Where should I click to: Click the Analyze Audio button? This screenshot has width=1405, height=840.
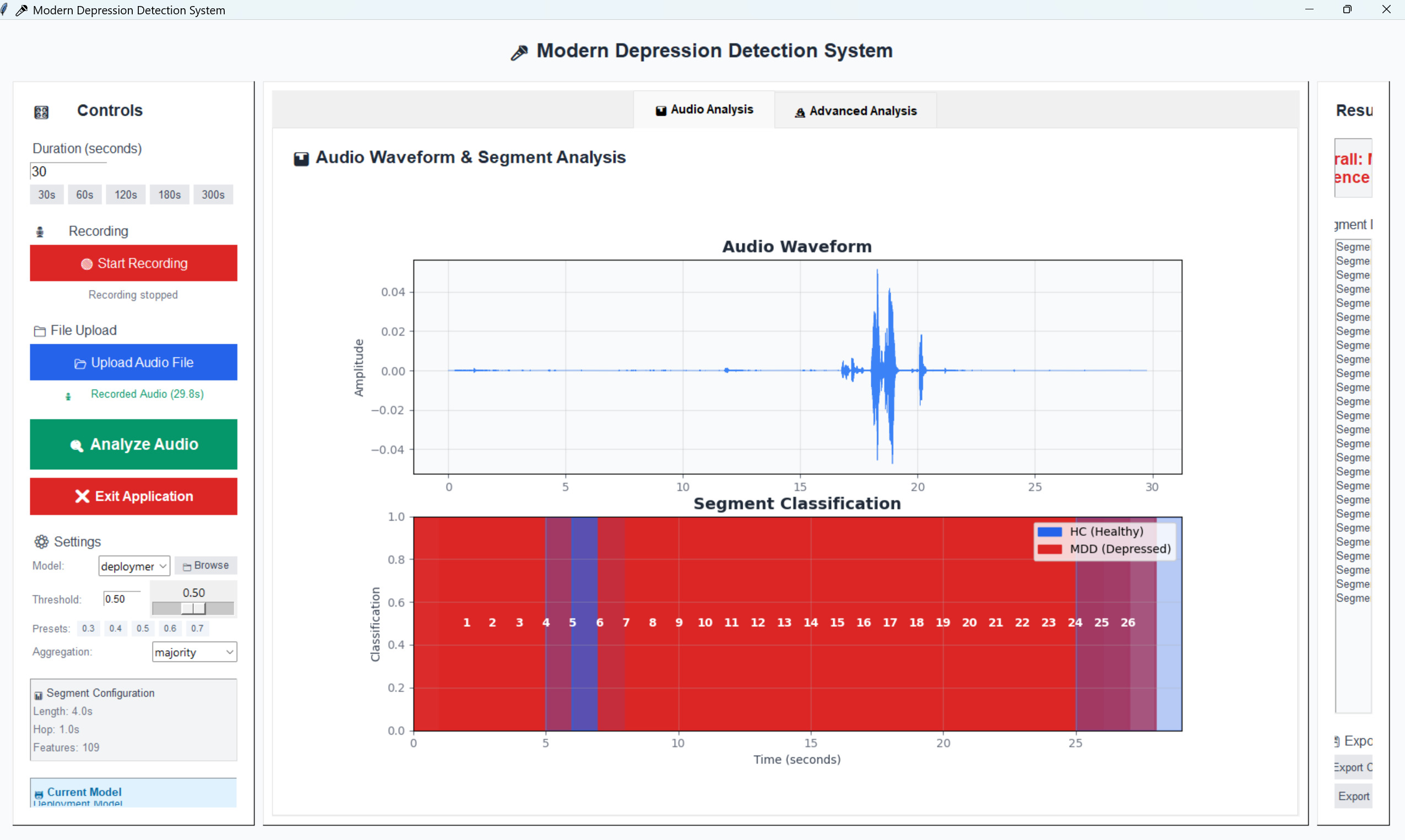pos(133,445)
